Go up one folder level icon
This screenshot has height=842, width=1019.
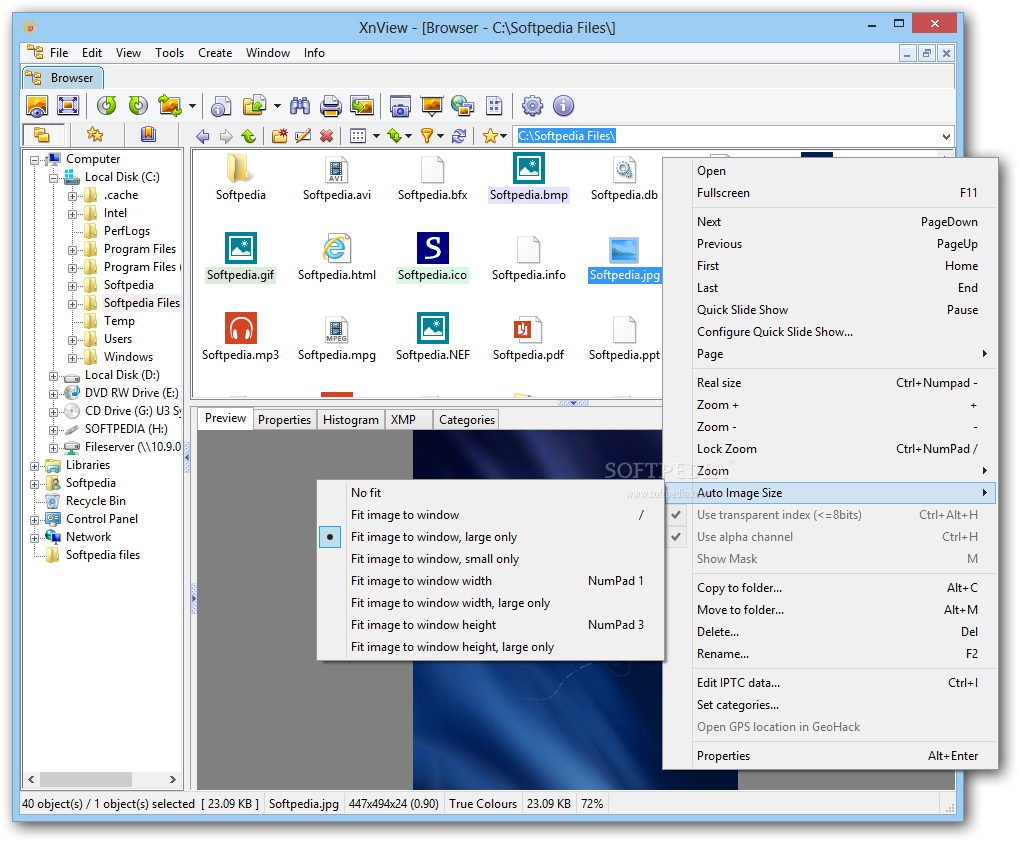[x=248, y=136]
